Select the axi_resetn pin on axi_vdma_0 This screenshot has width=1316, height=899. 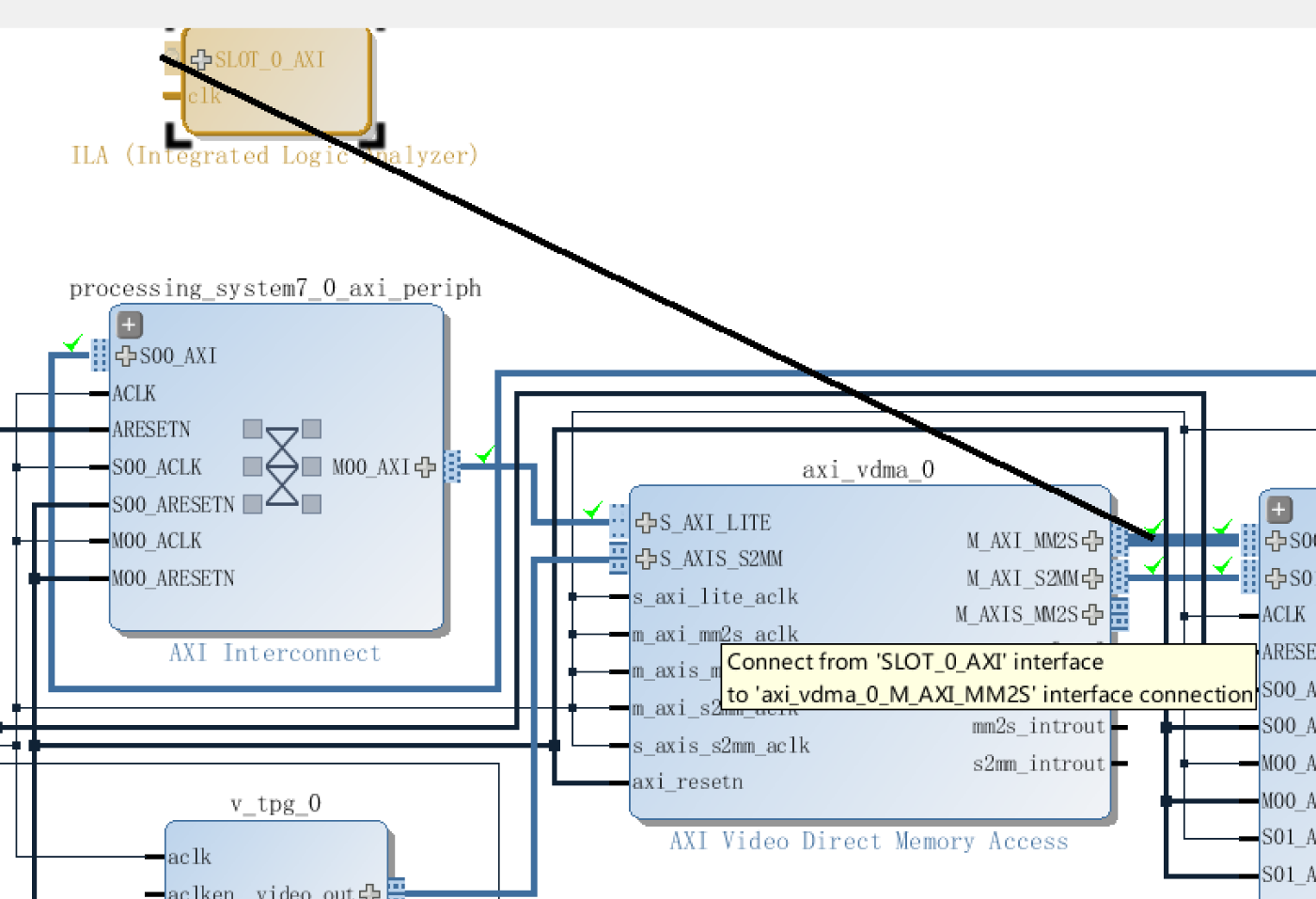[688, 782]
